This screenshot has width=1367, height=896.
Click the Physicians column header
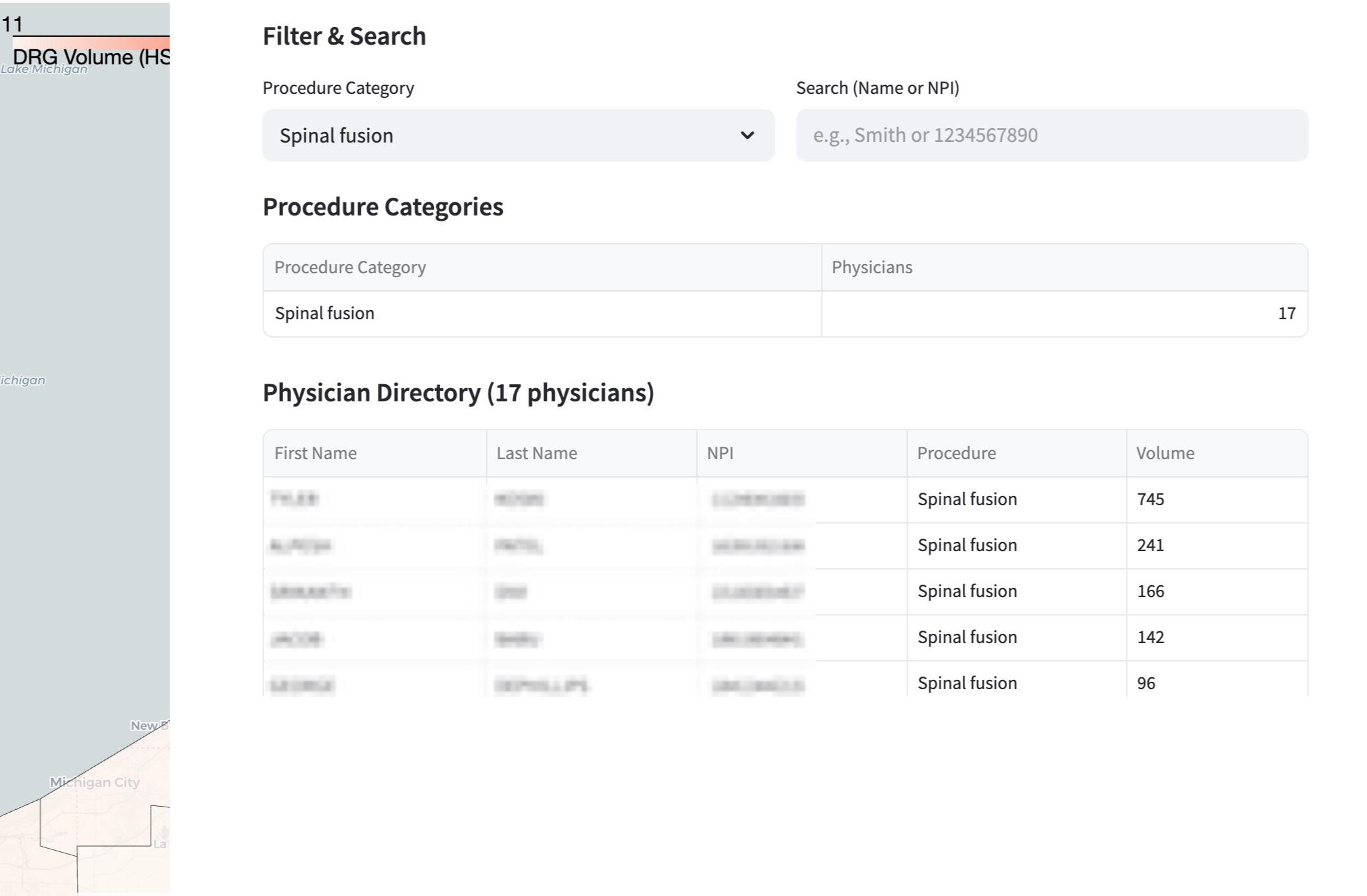click(x=871, y=267)
